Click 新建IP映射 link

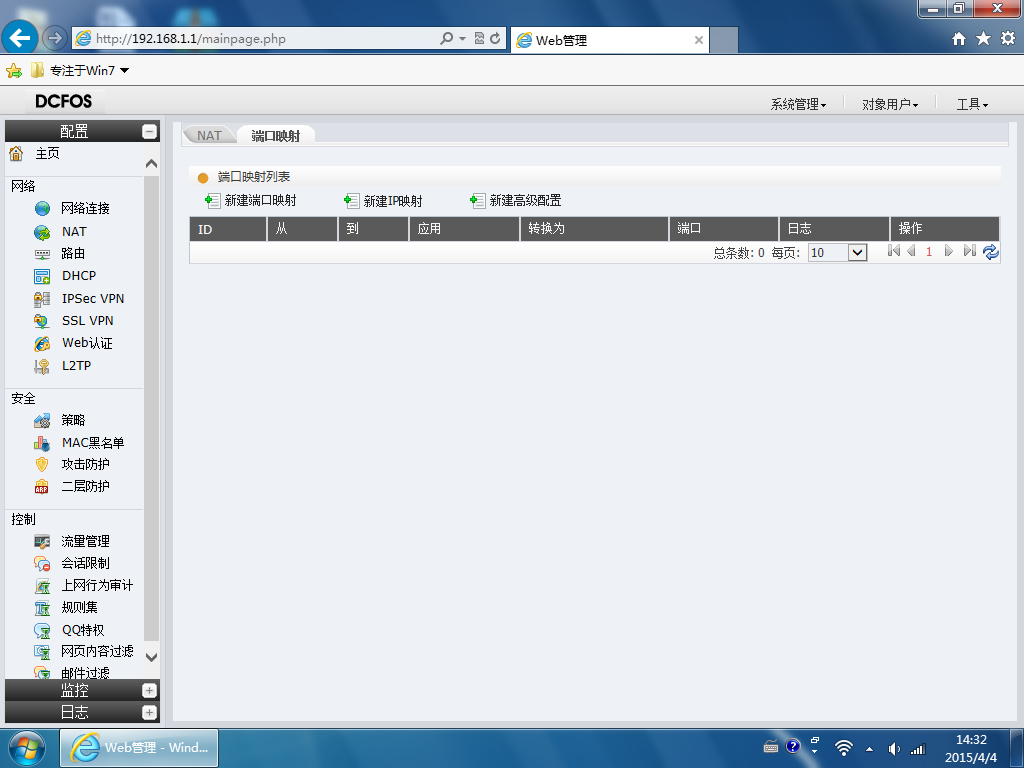point(383,201)
